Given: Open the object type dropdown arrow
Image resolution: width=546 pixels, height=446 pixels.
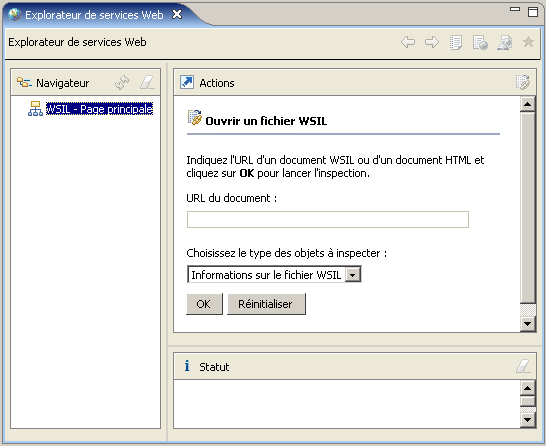Looking at the screenshot, I should click(353, 275).
